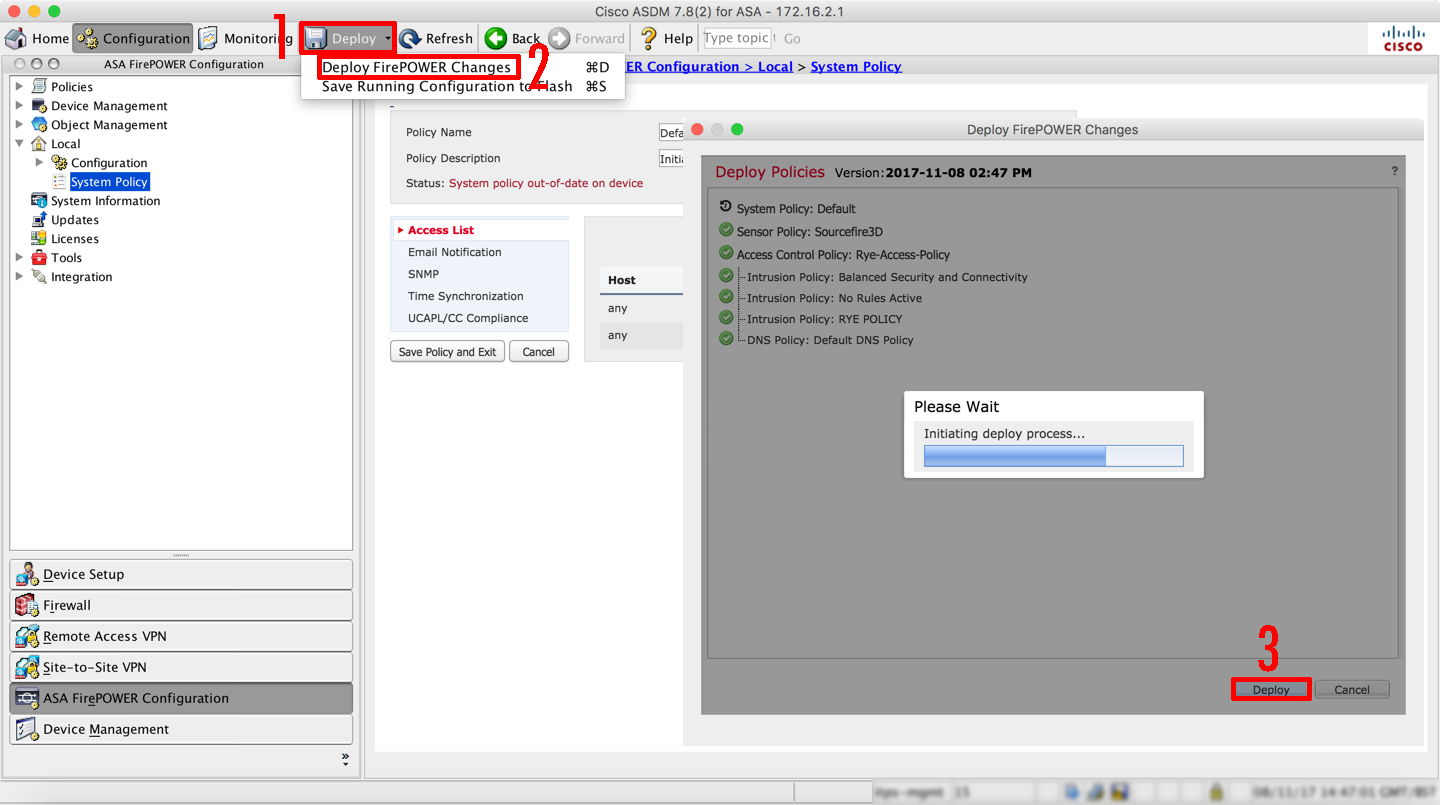Click the Go button beside search
This screenshot has height=805, width=1440.
[x=792, y=39]
